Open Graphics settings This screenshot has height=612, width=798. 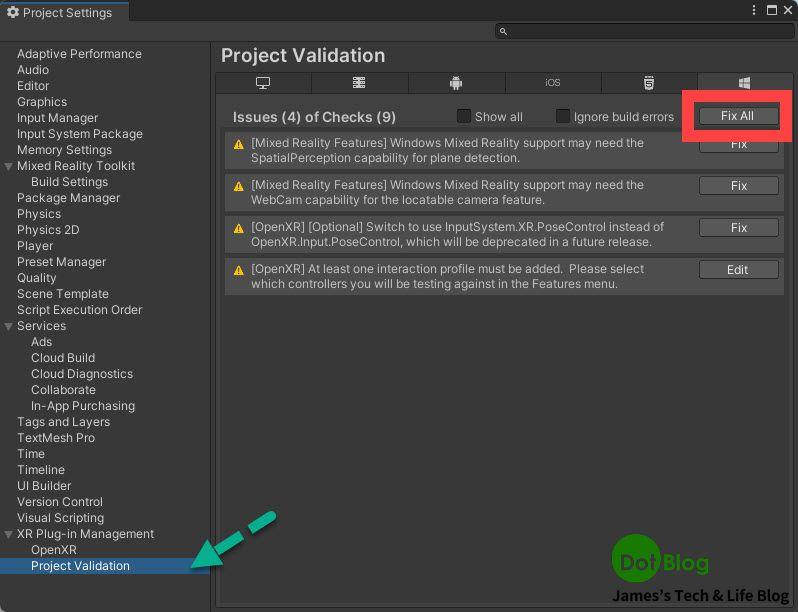click(x=42, y=102)
